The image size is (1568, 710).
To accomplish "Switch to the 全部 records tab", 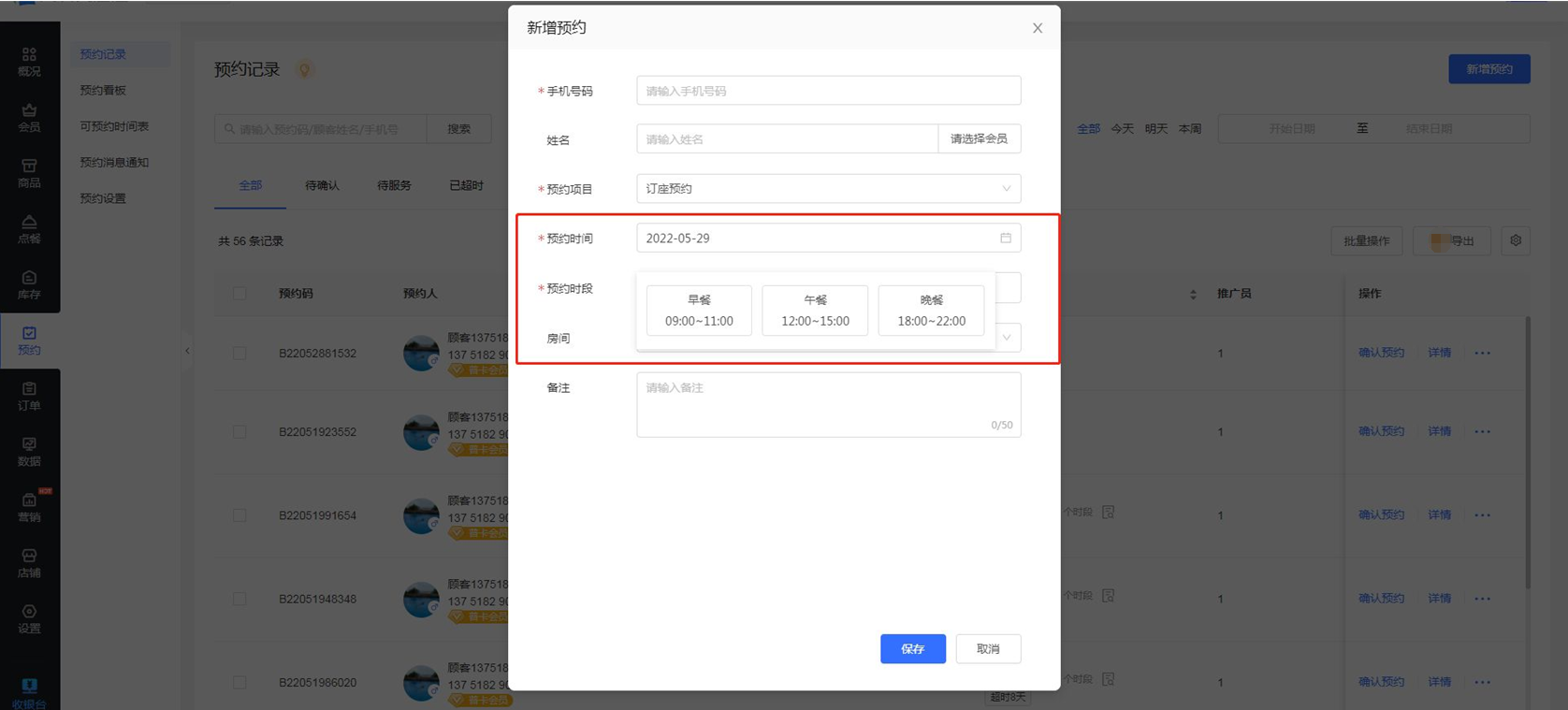I will tap(250, 186).
